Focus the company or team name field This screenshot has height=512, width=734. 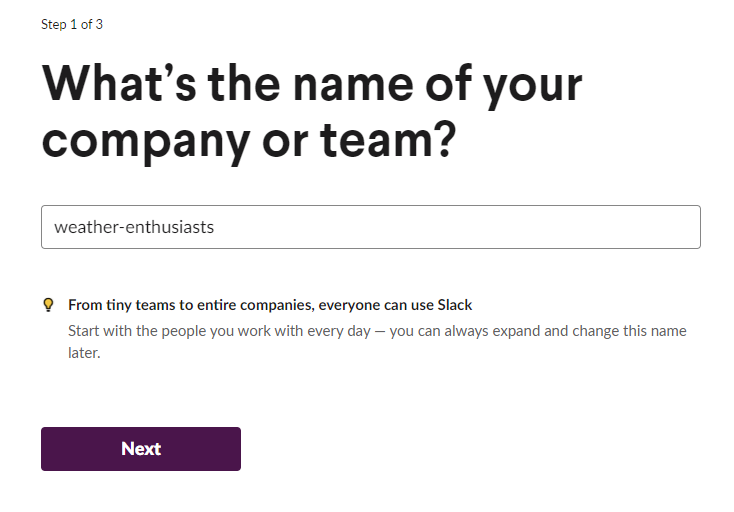pos(371,227)
